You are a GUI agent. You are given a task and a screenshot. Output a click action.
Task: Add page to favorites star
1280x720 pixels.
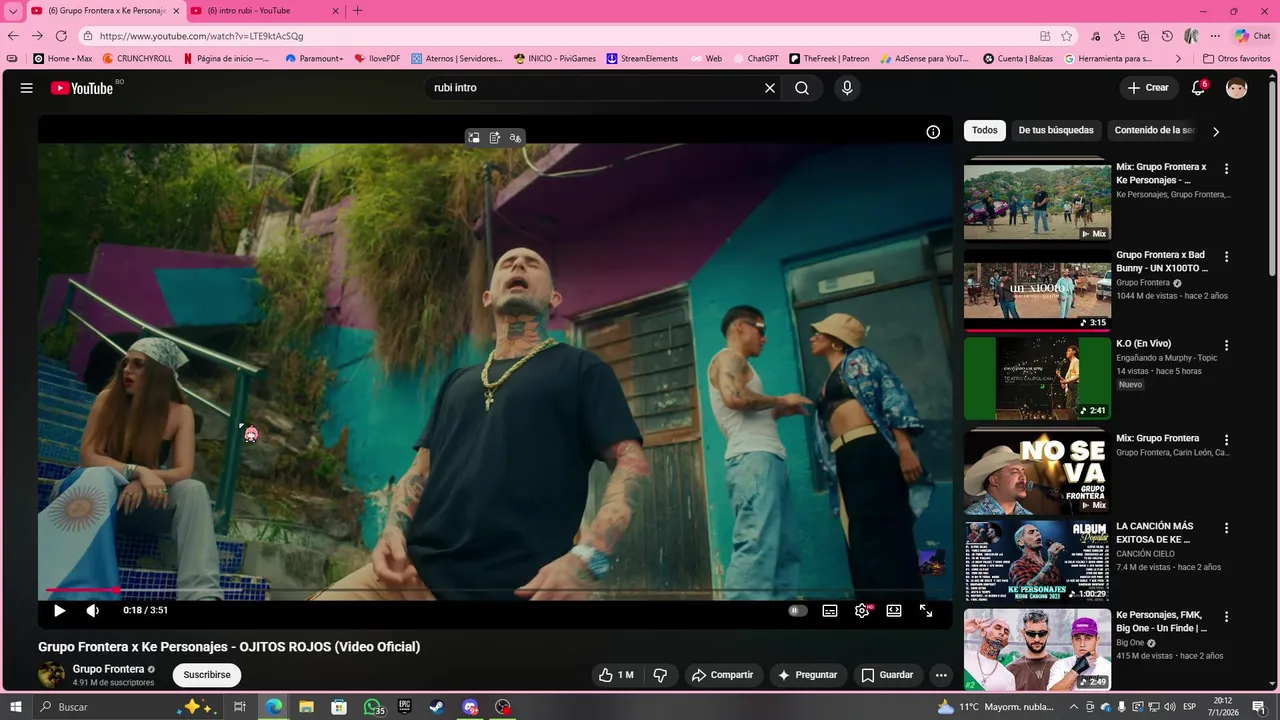[1067, 36]
